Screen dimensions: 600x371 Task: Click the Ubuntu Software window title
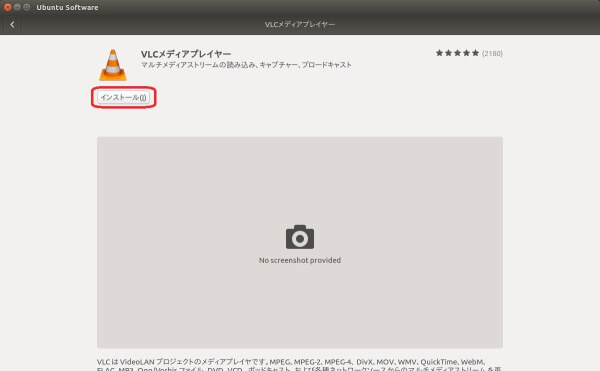[67, 7]
